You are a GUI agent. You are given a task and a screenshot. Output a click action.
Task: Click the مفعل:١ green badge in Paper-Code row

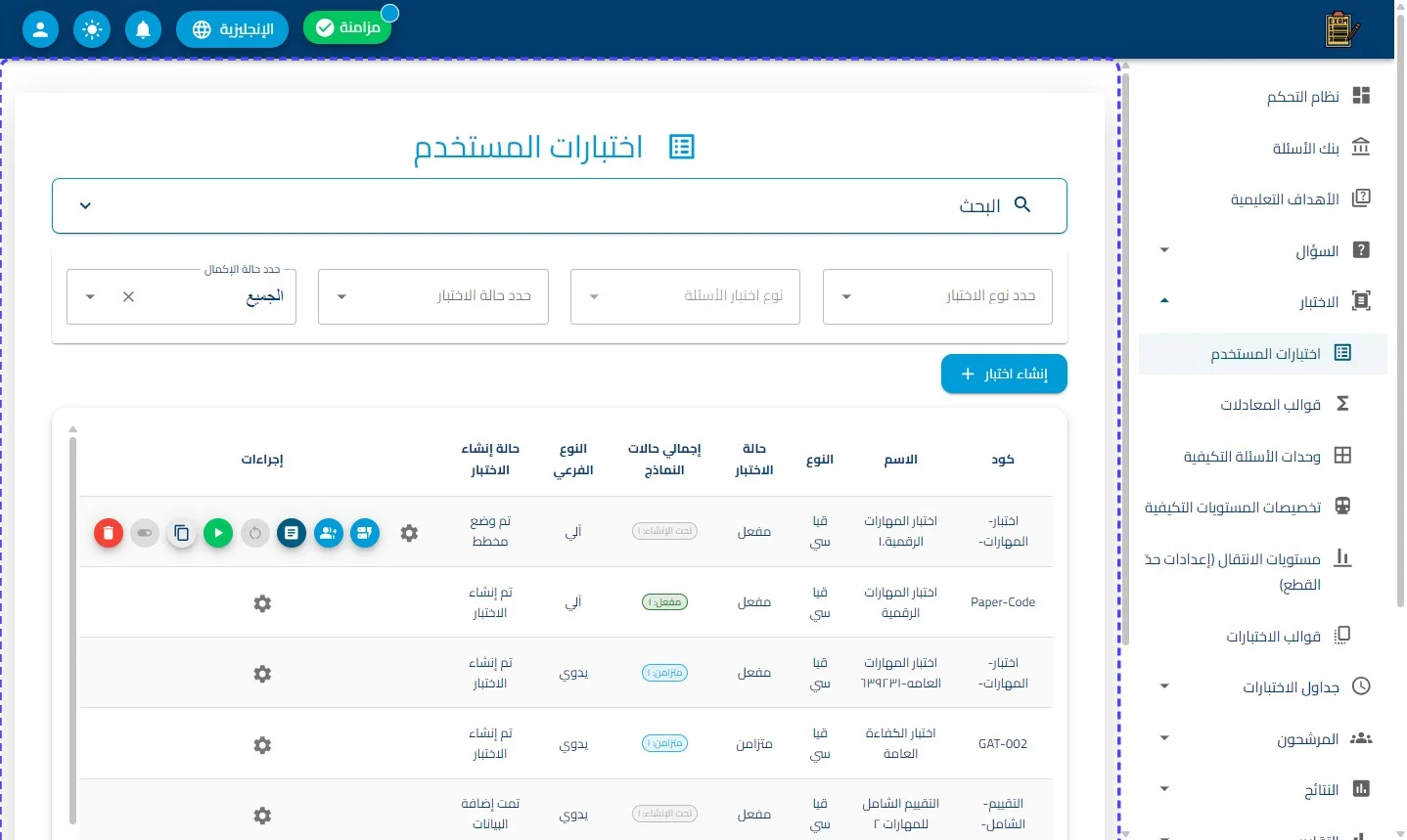point(665,602)
